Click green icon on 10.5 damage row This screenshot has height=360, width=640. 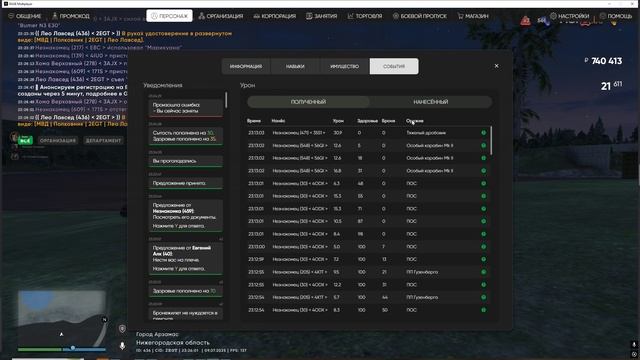coord(484,221)
